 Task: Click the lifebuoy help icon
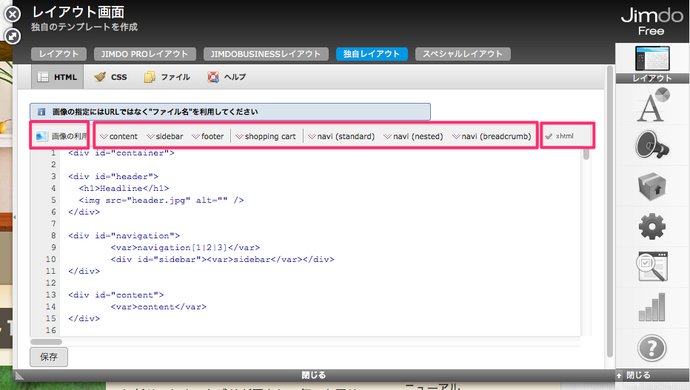tap(213, 77)
